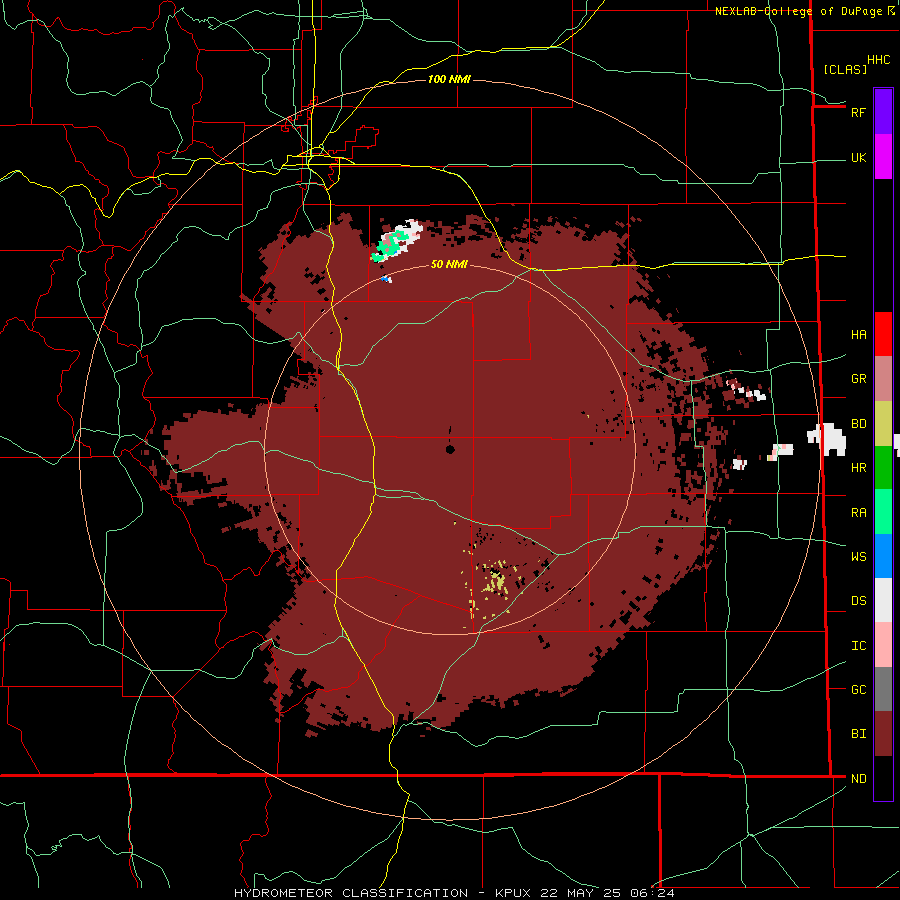Click the RF legend label
The image size is (900, 900).
point(858,112)
